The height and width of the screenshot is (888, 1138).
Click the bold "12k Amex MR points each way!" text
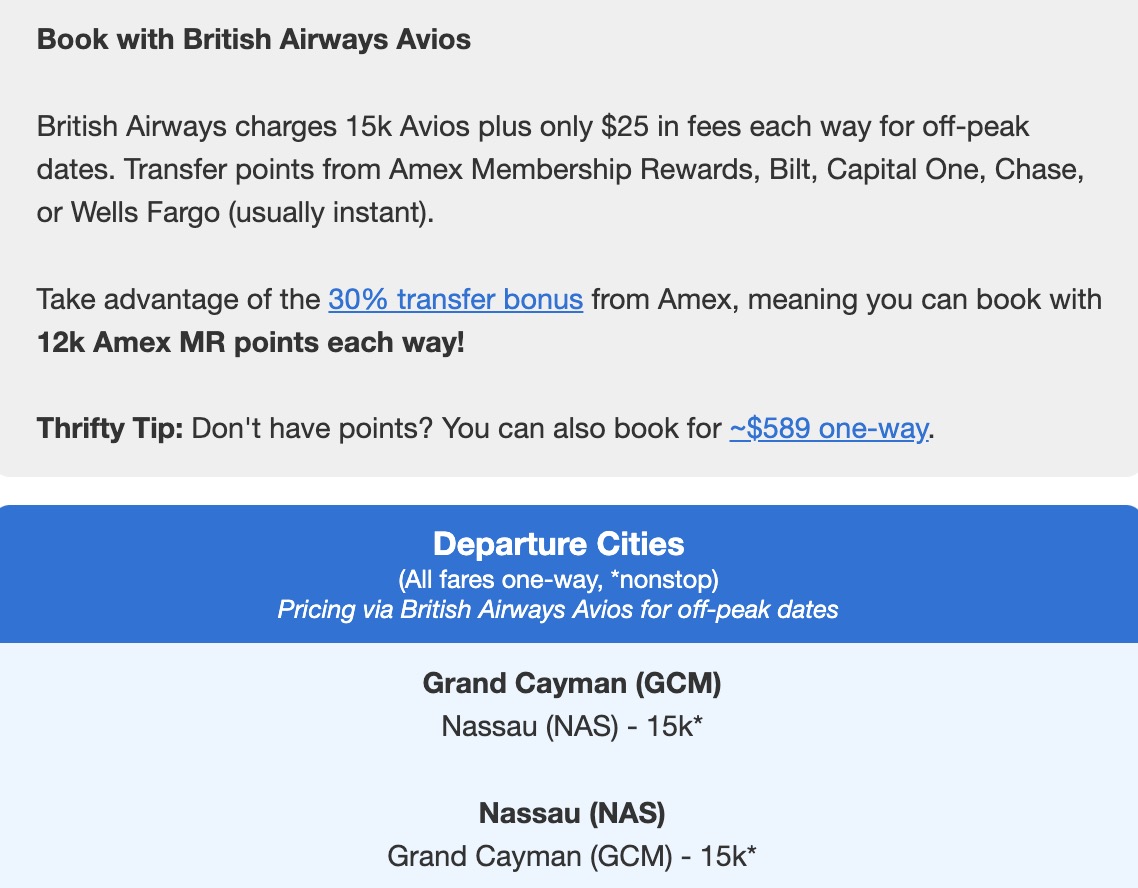[251, 343]
